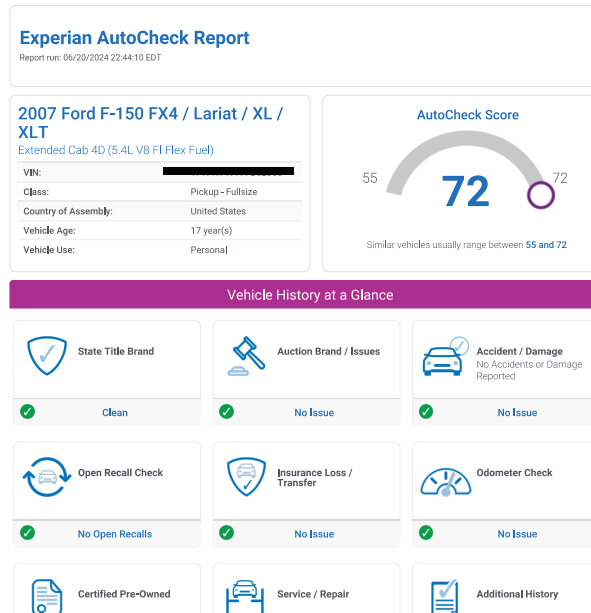Click the Service / Repair car lift icon

(245, 596)
